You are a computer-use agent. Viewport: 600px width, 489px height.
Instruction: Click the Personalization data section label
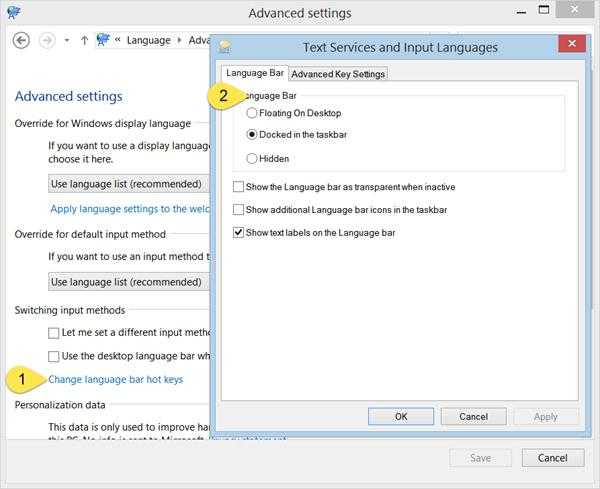tap(60, 405)
